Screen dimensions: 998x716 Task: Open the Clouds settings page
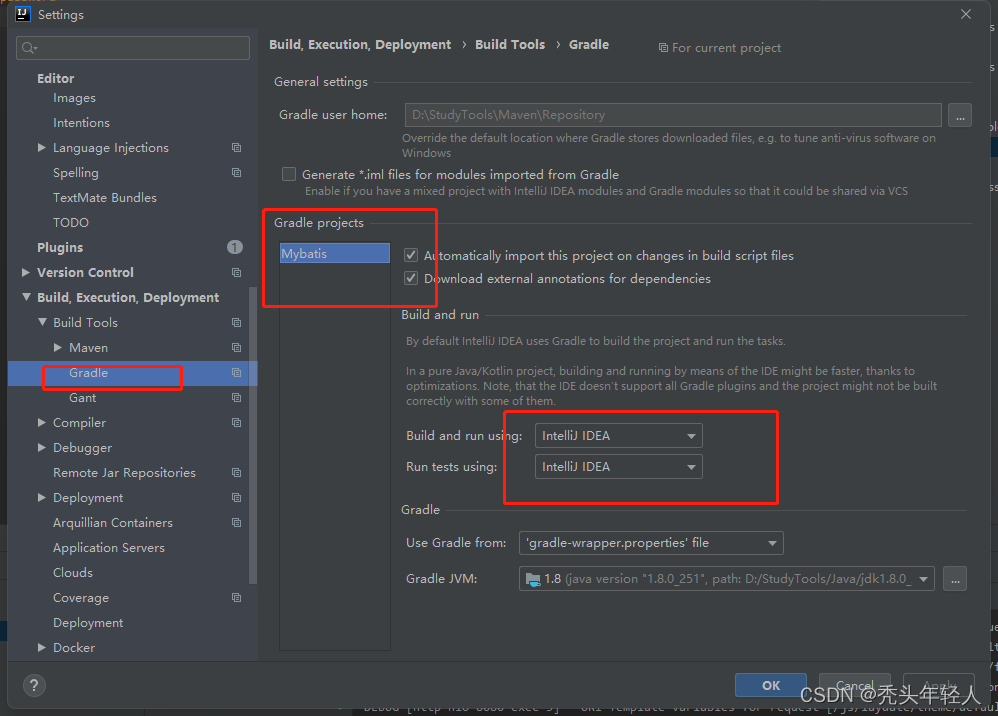pos(73,573)
